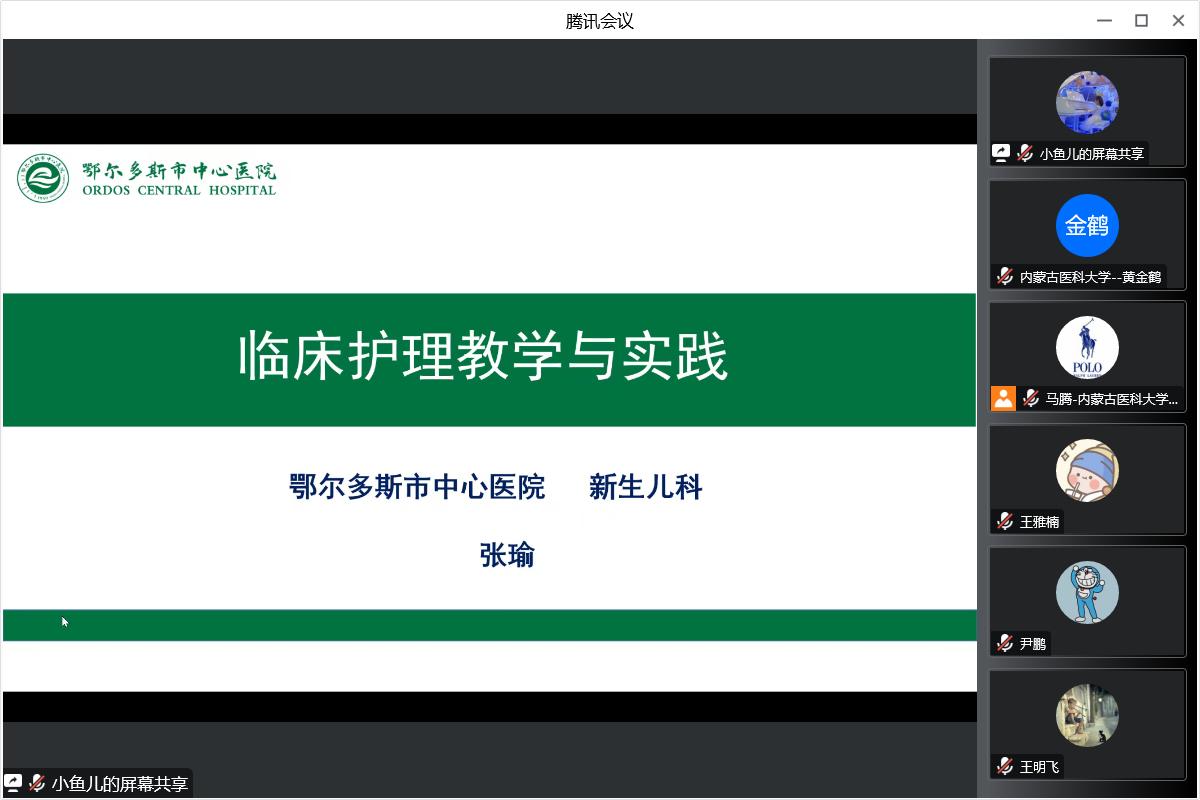The width and height of the screenshot is (1200, 800).
Task: Click the slide title 临床护理教学与实践
Action: click(483, 357)
